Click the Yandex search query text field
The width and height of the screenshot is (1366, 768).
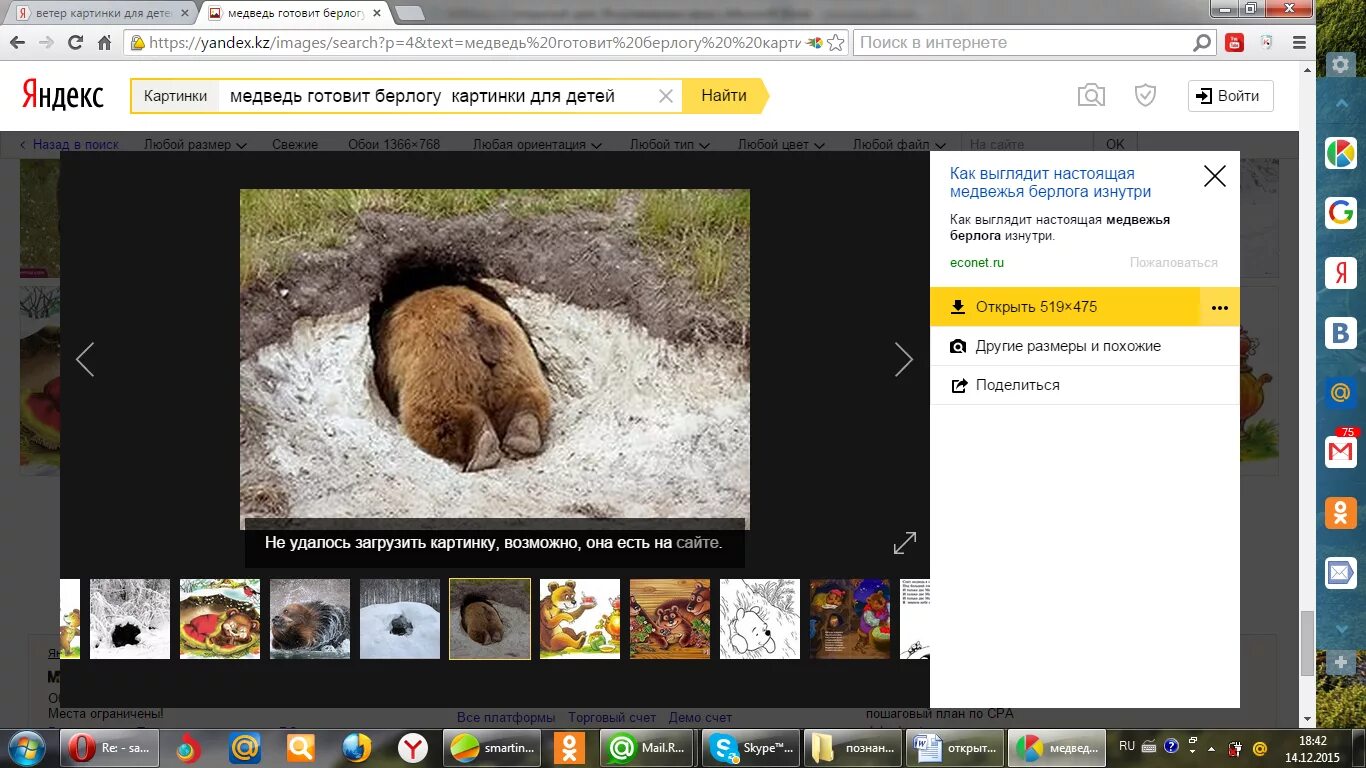pos(435,96)
